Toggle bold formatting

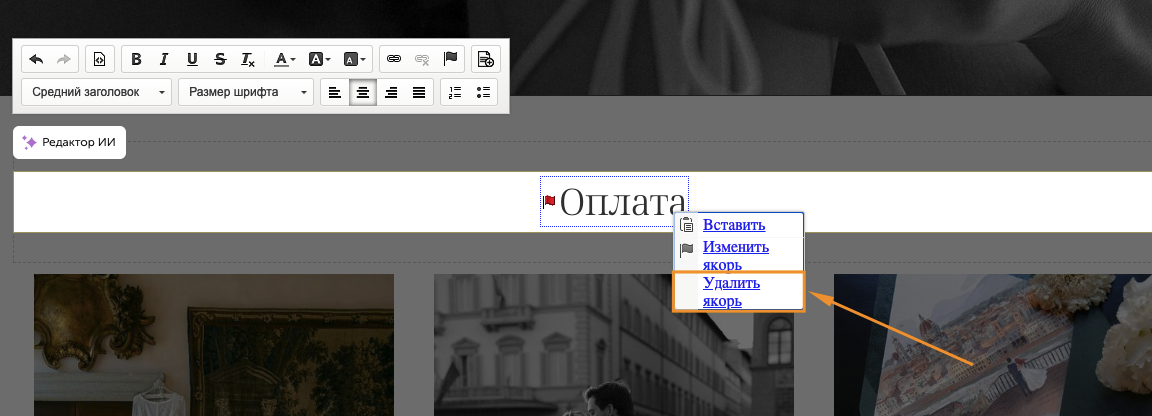click(137, 59)
